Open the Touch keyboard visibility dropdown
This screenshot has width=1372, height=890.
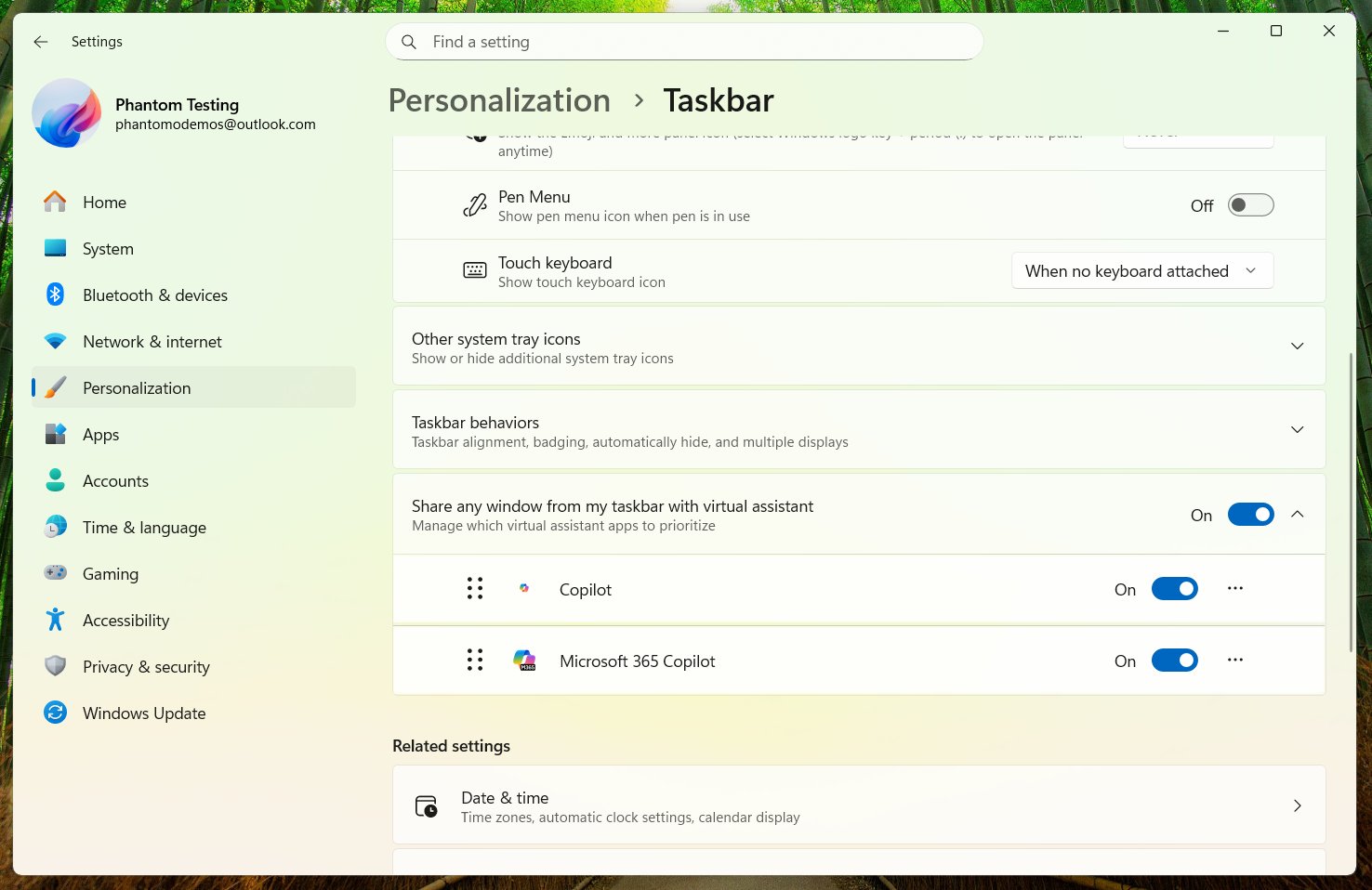1141,270
